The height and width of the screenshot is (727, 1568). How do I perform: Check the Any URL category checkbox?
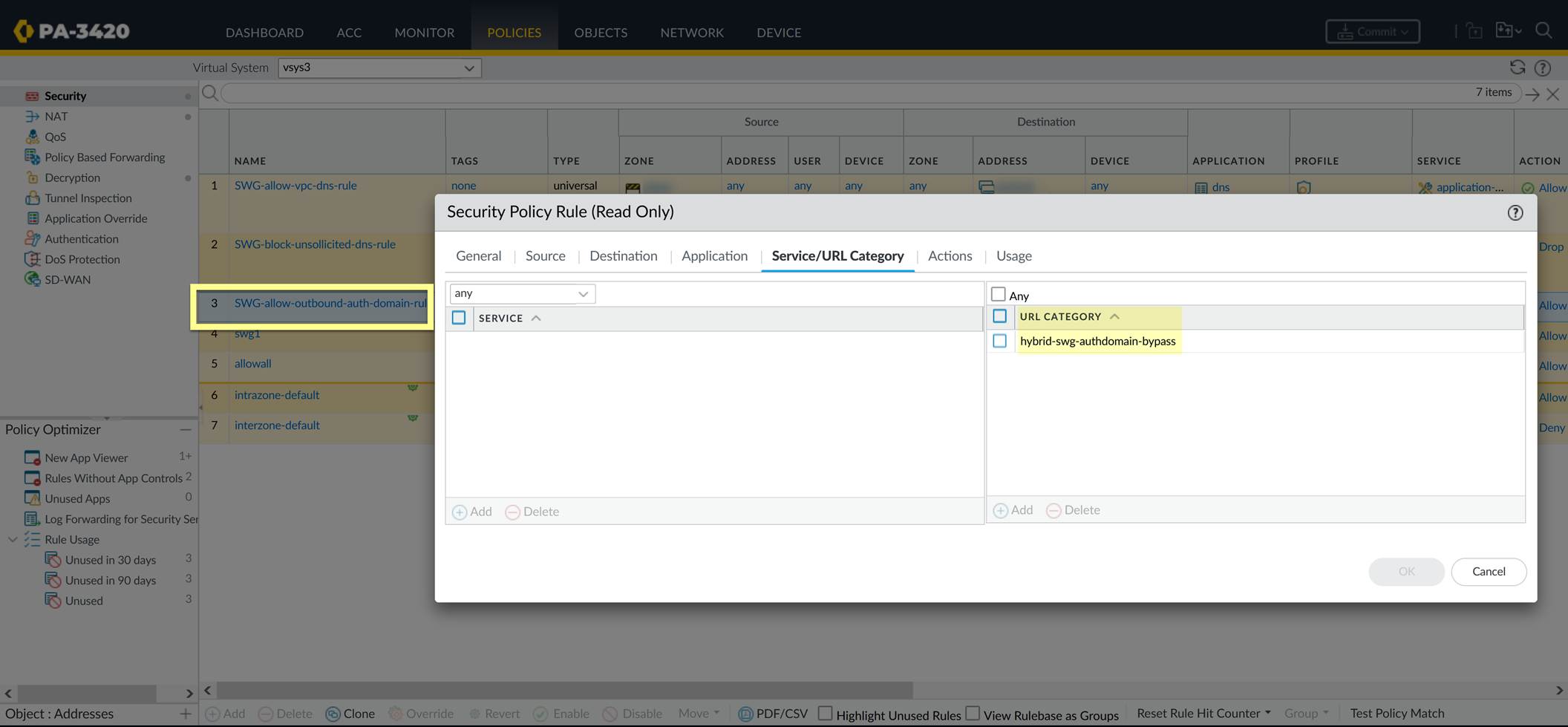click(x=999, y=294)
